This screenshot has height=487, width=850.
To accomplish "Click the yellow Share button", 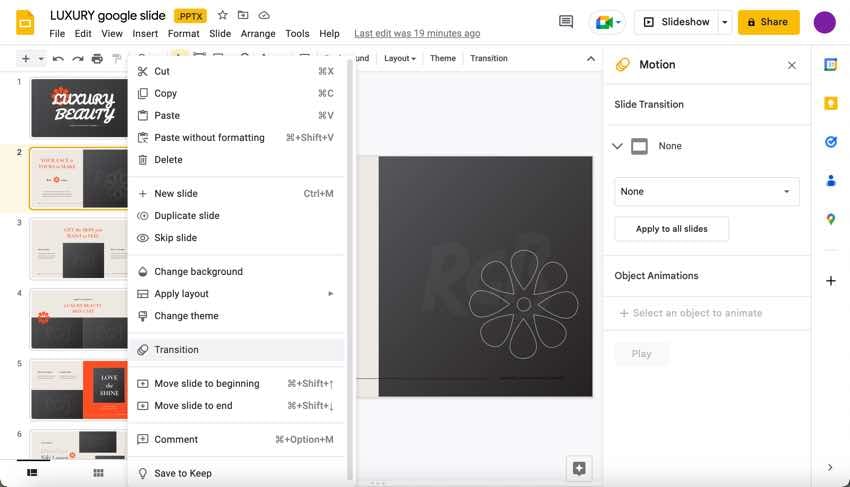I will click(x=768, y=22).
